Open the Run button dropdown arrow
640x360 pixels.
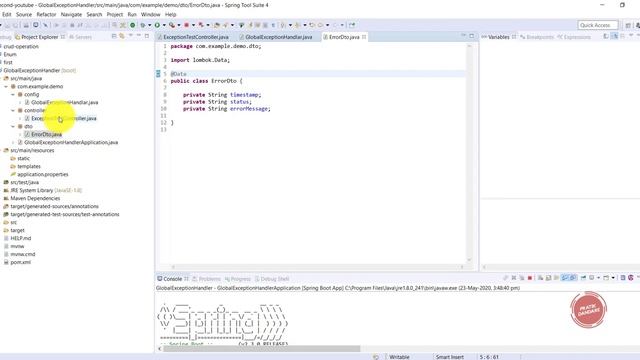164,25
